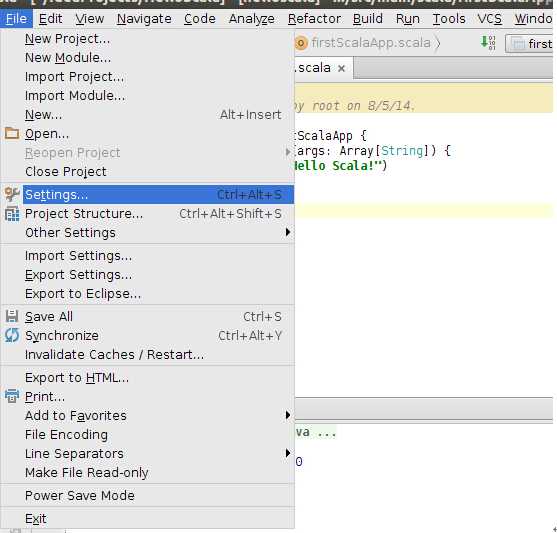The image size is (557, 533).
Task: Expand the Add to Favorites submenu
Action: [x=288, y=415]
